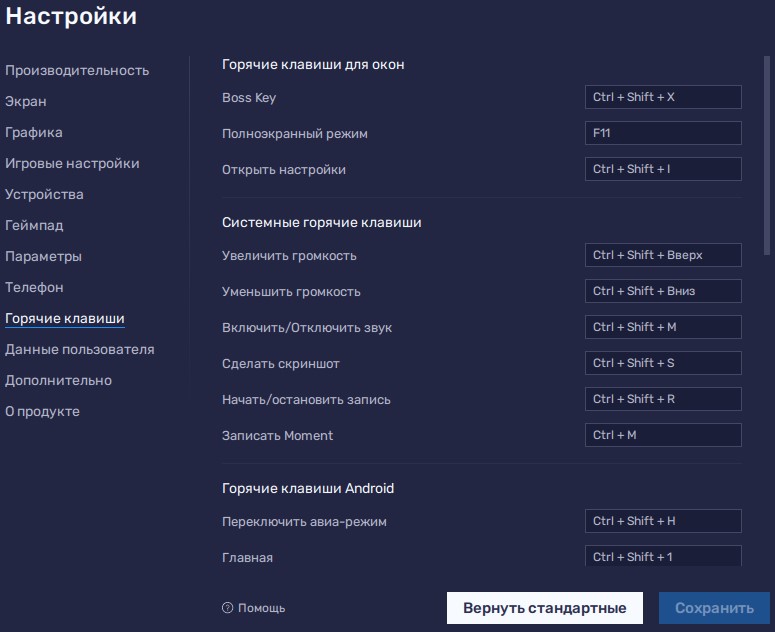Click the Главная label
This screenshot has height=632, width=775.
247,558
